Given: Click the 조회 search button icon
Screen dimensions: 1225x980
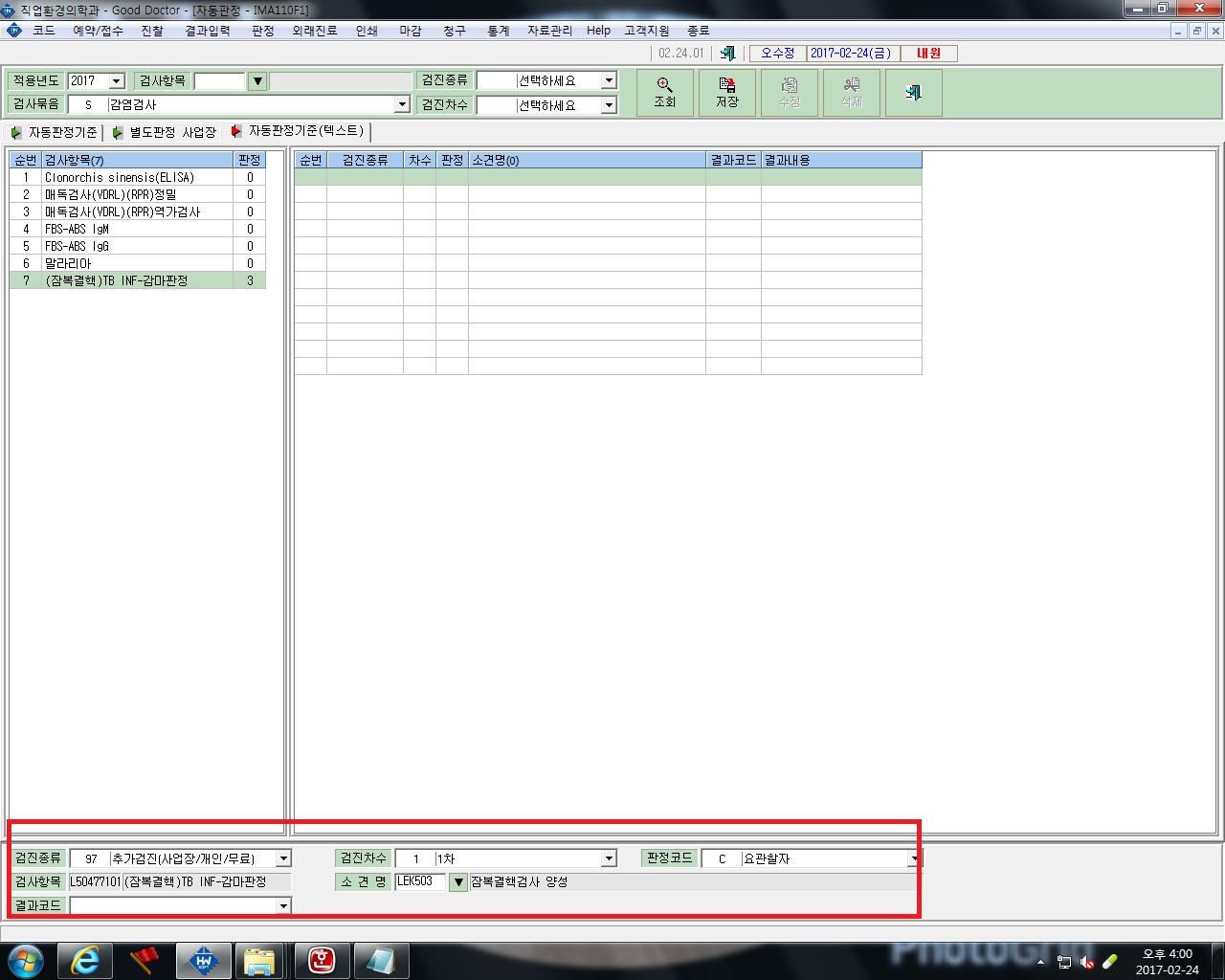Looking at the screenshot, I should coord(665,93).
